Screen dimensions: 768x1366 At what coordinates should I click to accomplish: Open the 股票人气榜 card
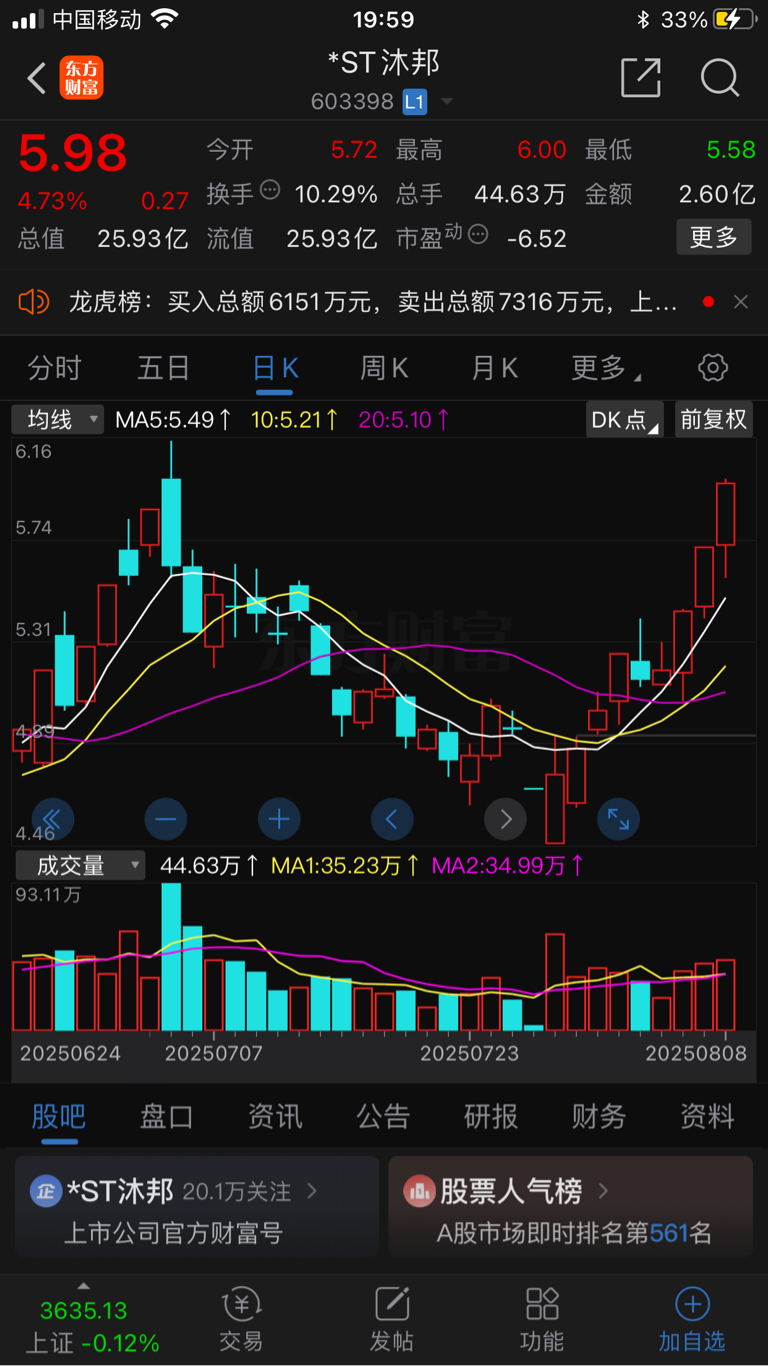pos(570,1207)
